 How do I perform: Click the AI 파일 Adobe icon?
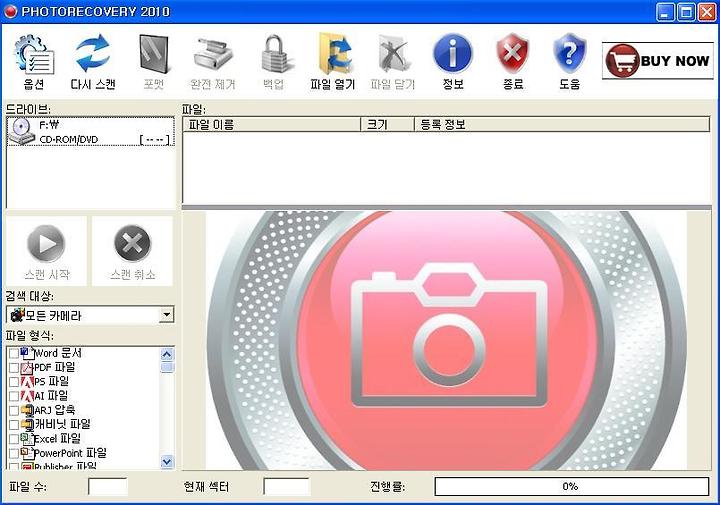click(28, 396)
